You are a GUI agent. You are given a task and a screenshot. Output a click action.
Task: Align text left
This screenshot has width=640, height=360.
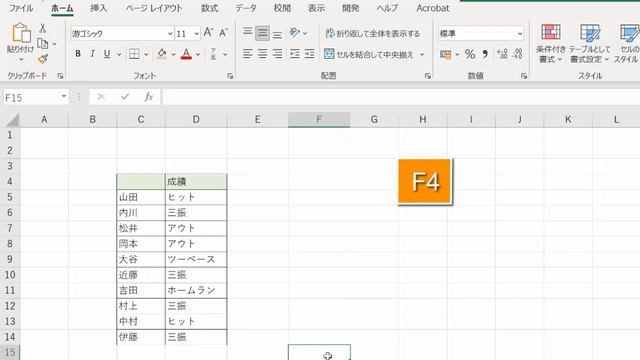click(x=247, y=53)
